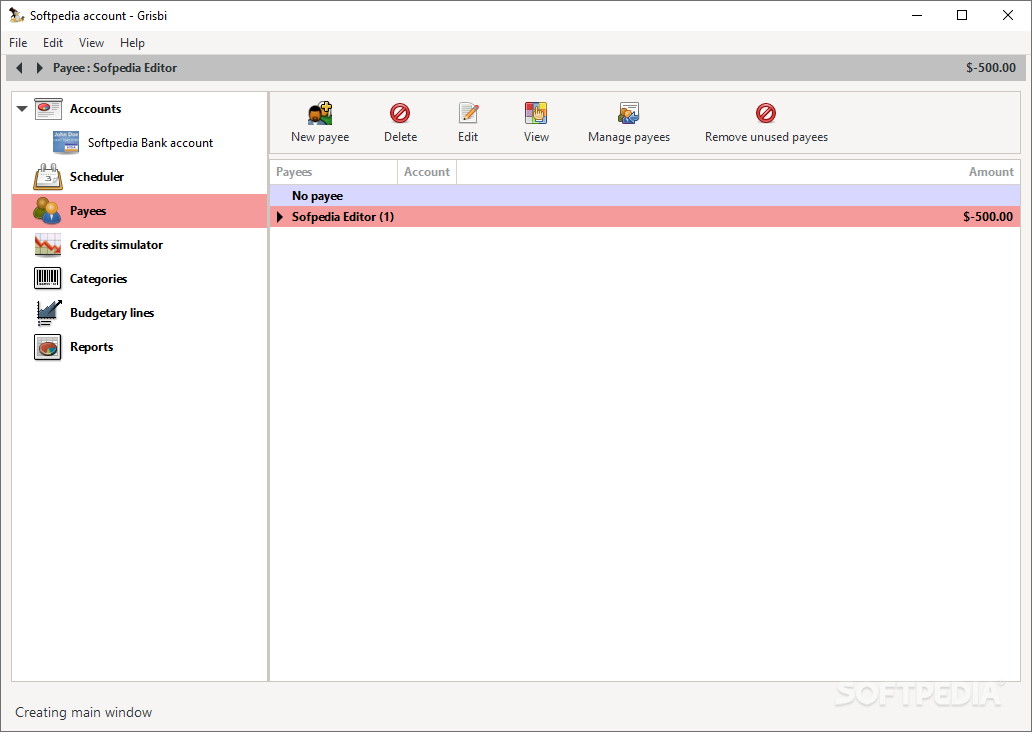This screenshot has height=732, width=1032.
Task: Click the Remove unused payees icon
Action: click(x=765, y=113)
